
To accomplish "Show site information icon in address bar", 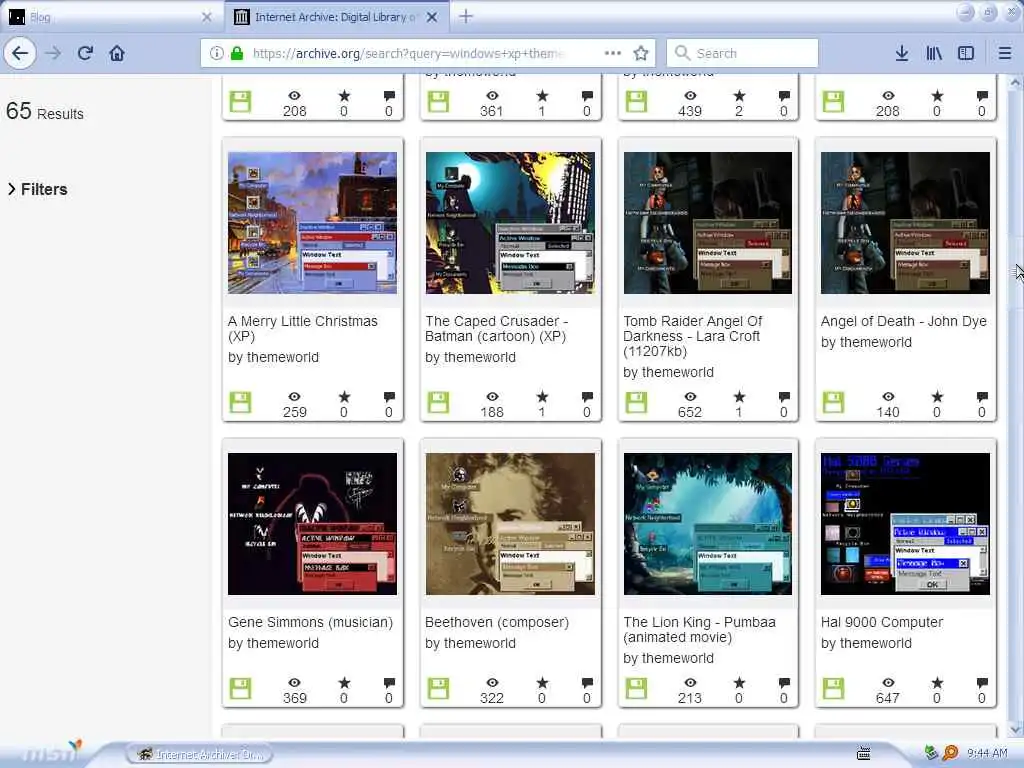I will tap(217, 53).
